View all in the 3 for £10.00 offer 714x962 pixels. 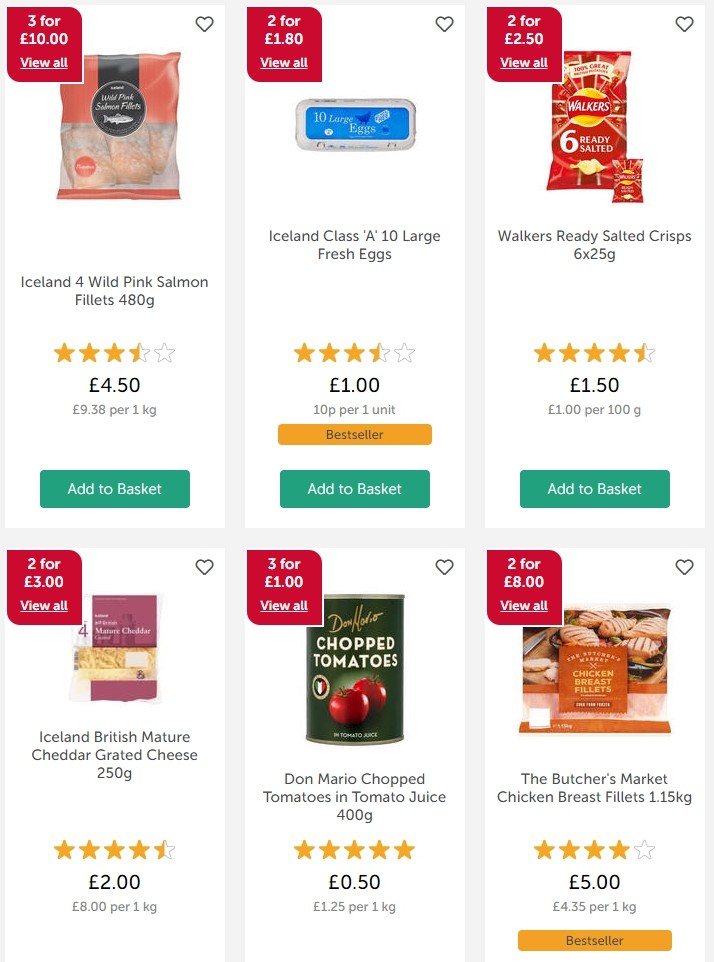click(44, 63)
